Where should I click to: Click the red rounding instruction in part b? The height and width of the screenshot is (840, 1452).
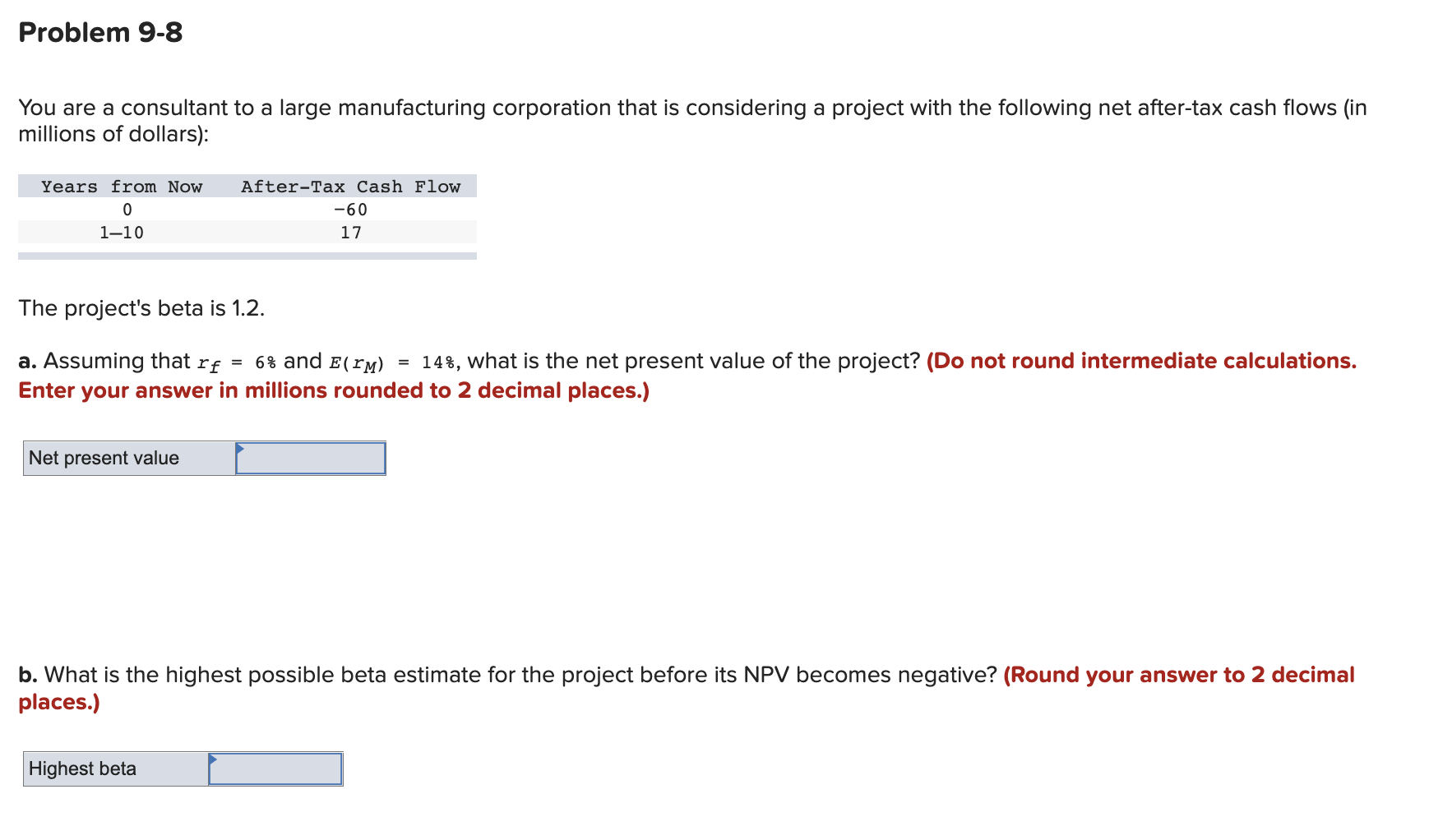point(1178,675)
